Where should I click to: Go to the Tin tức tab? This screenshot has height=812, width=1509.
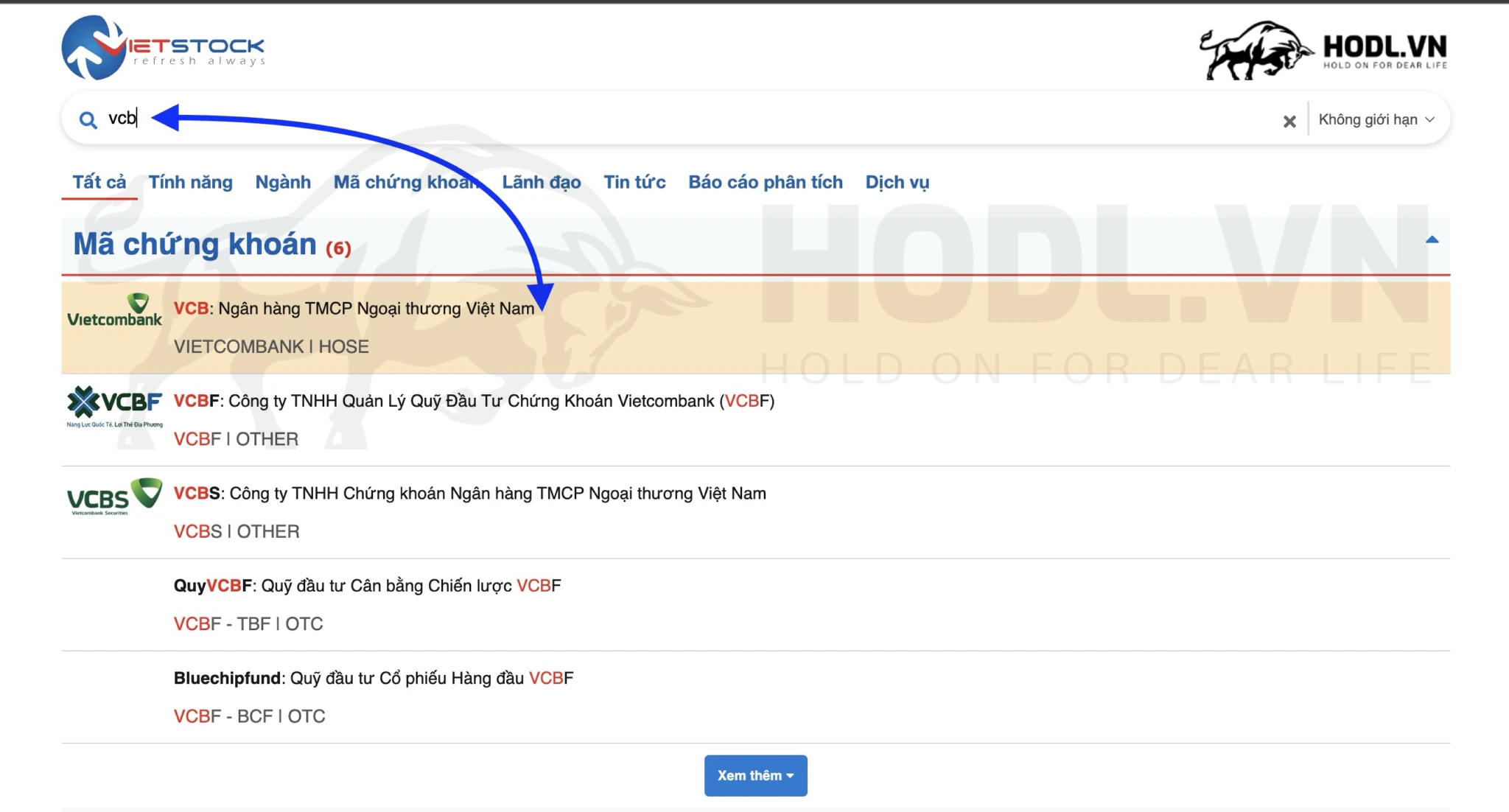pyautogui.click(x=634, y=182)
